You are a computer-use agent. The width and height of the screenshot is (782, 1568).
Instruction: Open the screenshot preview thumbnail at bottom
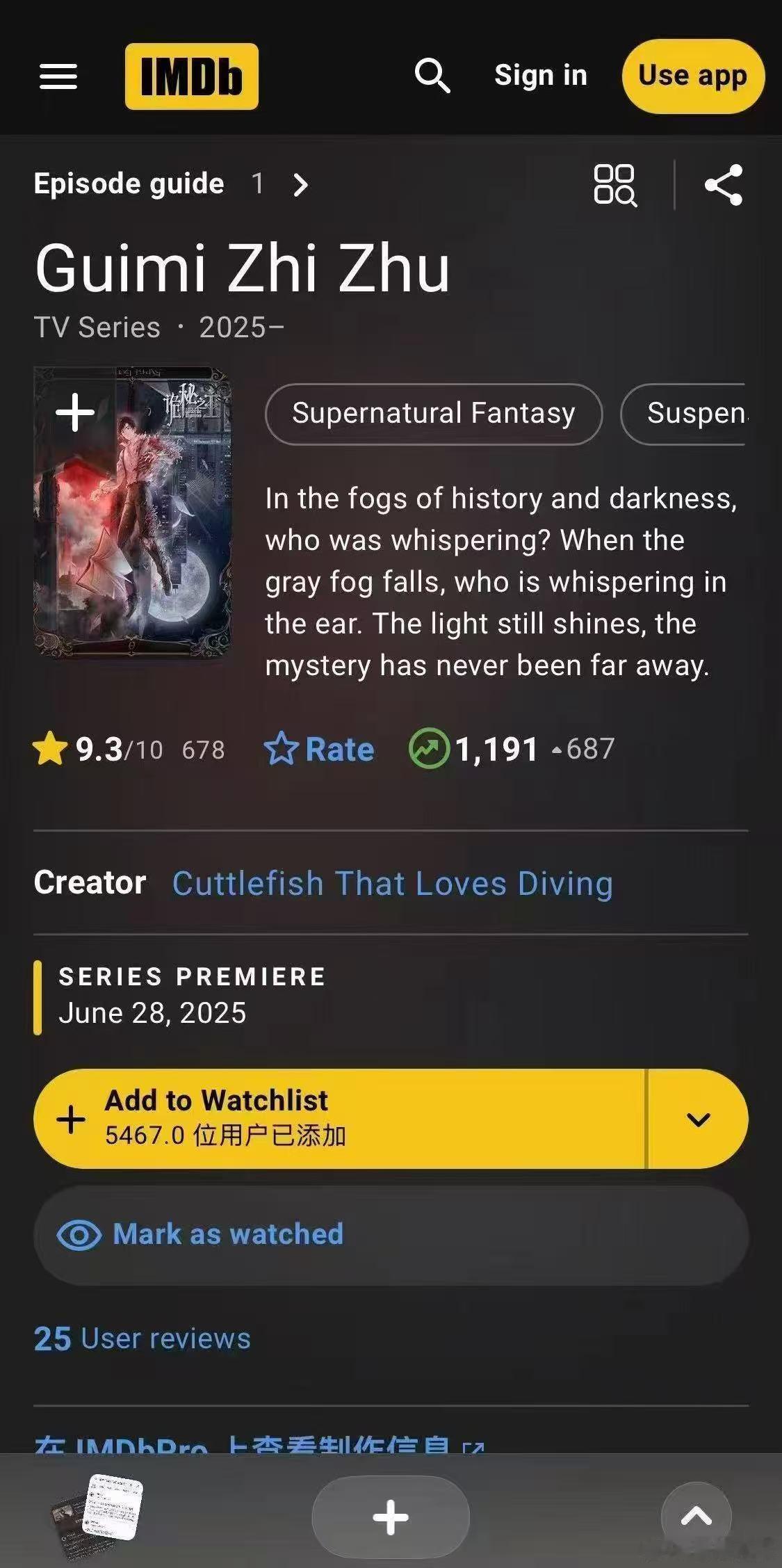pos(99,1516)
